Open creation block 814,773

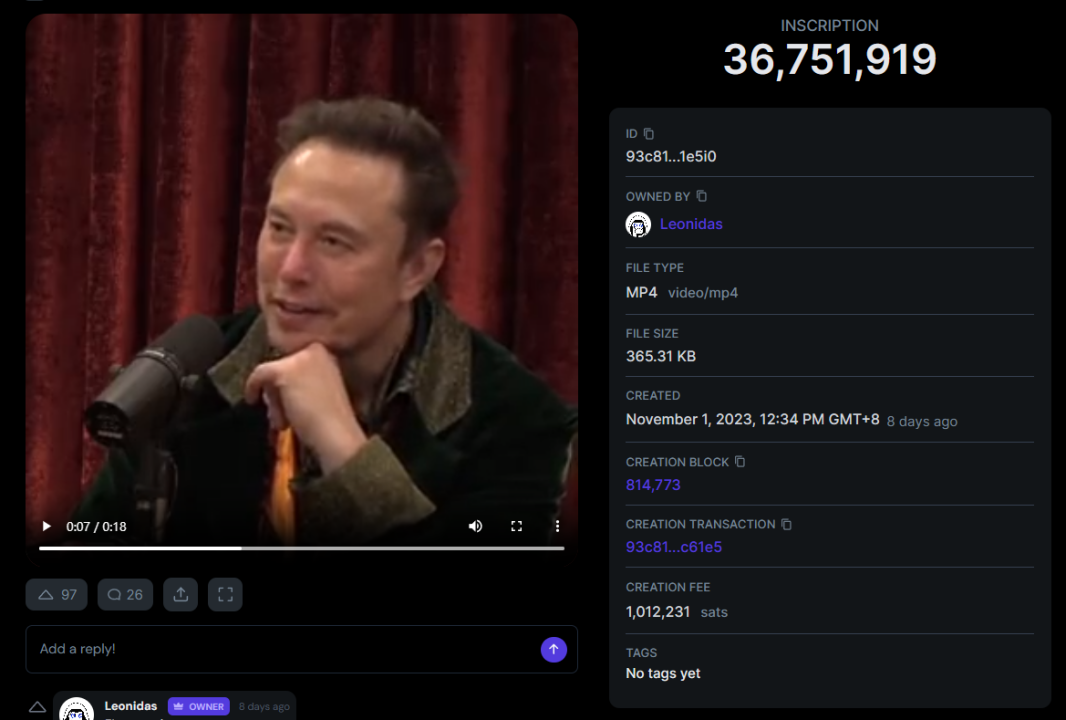point(653,485)
